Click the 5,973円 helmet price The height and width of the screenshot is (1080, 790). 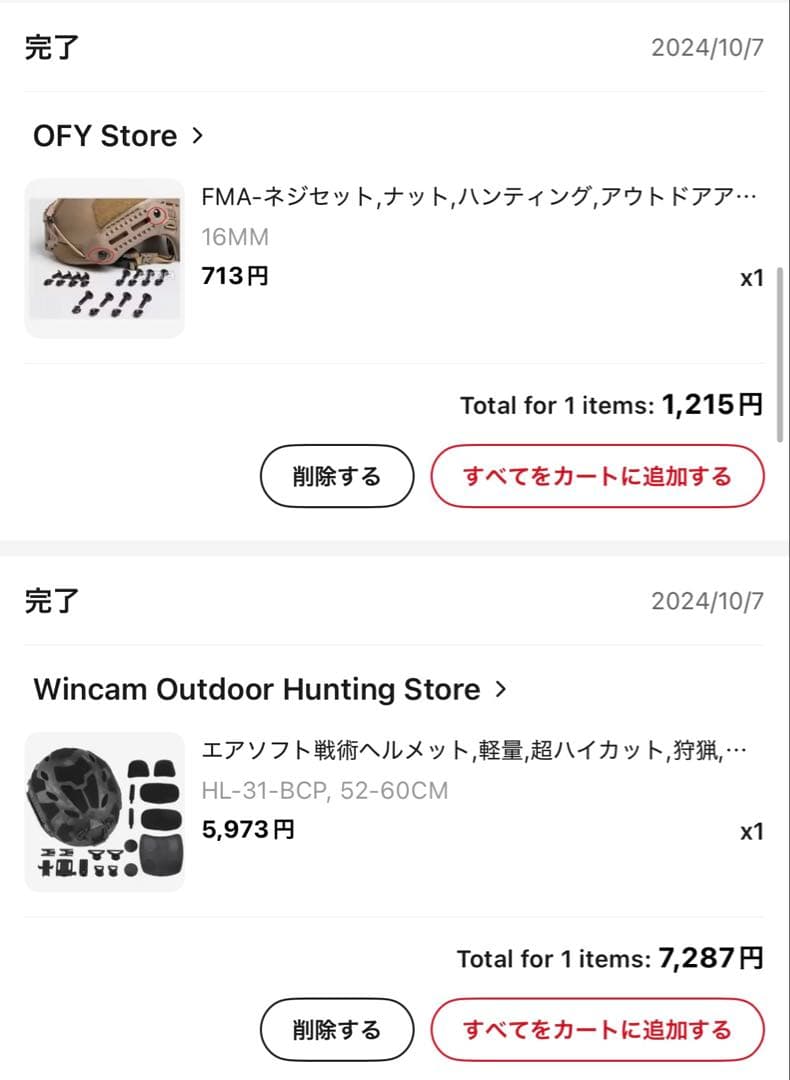tap(248, 829)
